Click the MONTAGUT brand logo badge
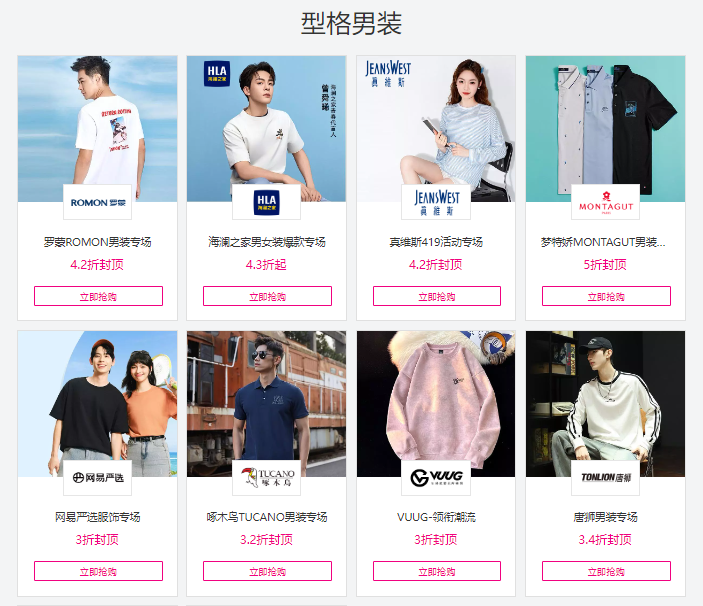703x606 pixels. 605,202
